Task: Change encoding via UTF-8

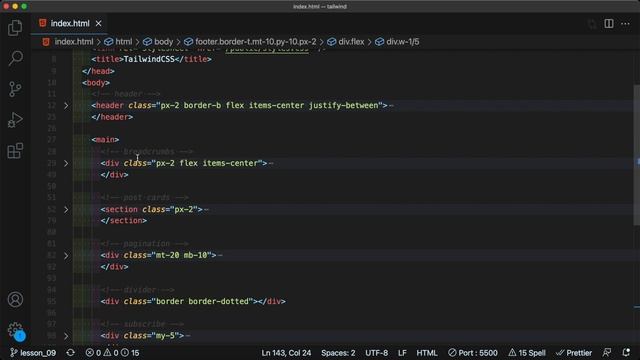Action: pos(376,353)
